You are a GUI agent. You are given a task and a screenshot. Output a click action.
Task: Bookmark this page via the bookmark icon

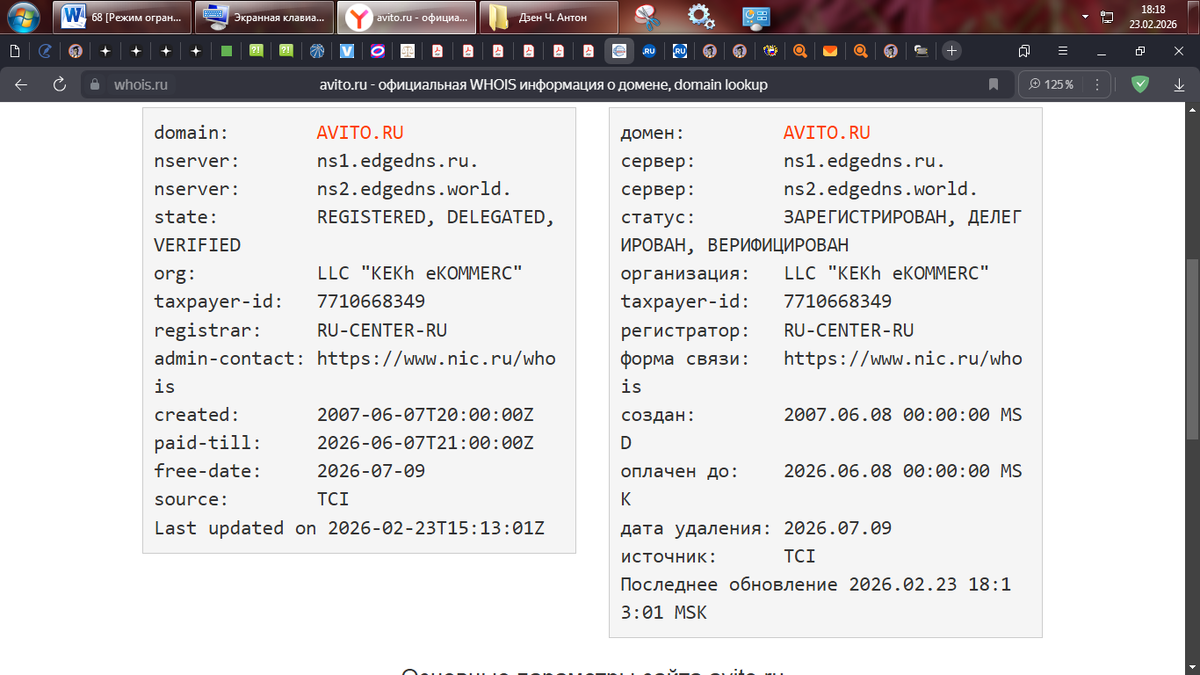[x=993, y=85]
